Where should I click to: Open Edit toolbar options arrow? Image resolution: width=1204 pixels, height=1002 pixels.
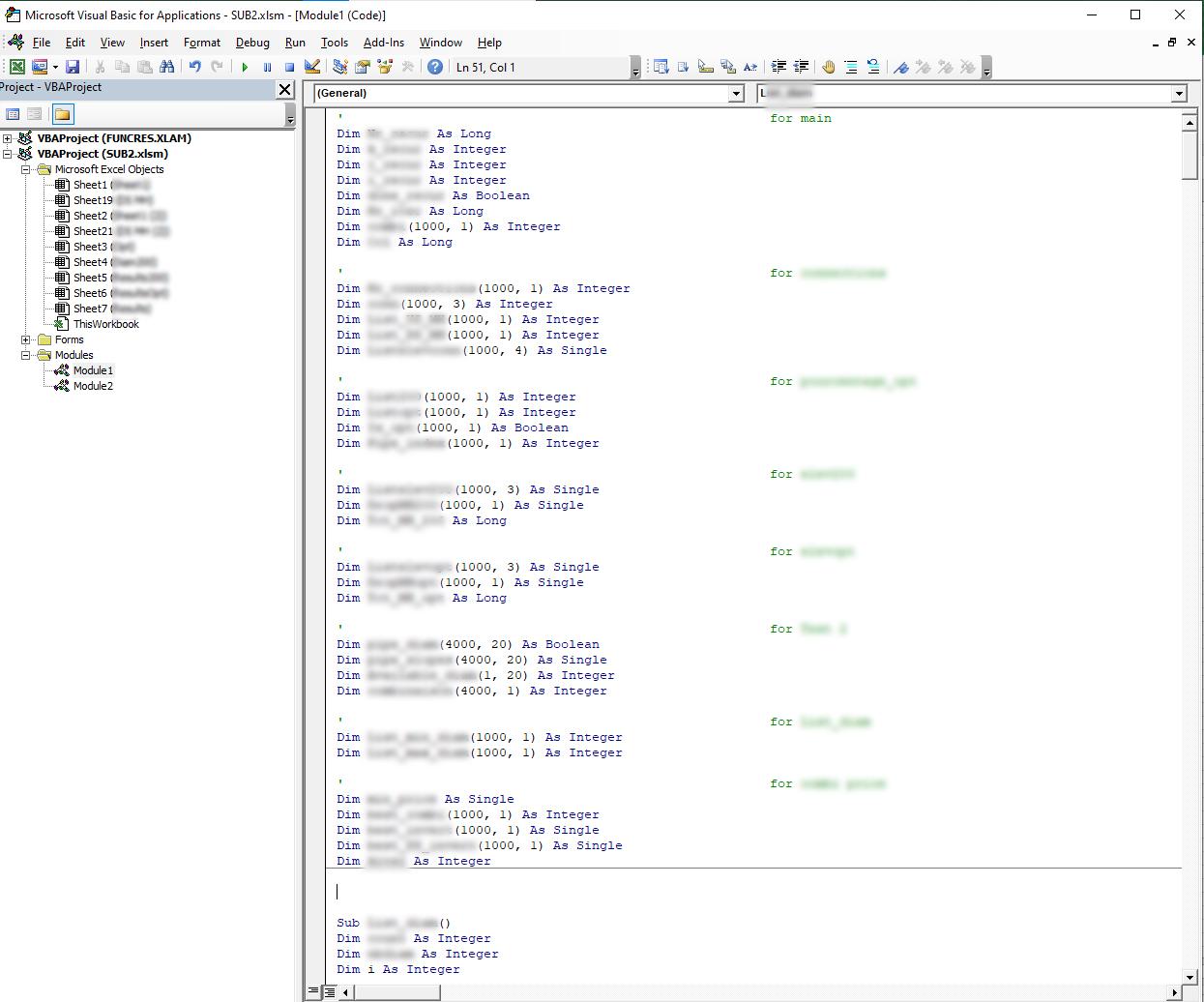point(986,68)
